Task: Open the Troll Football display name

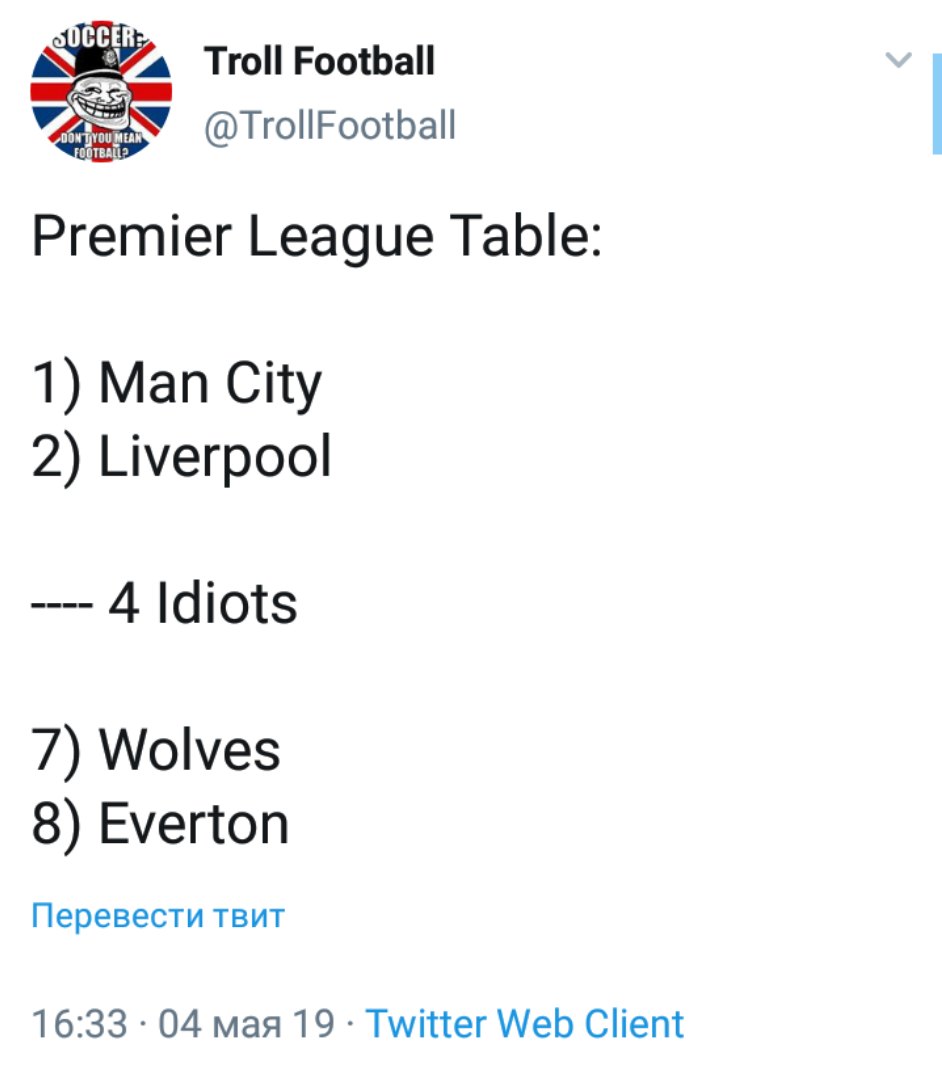Action: pyautogui.click(x=319, y=61)
